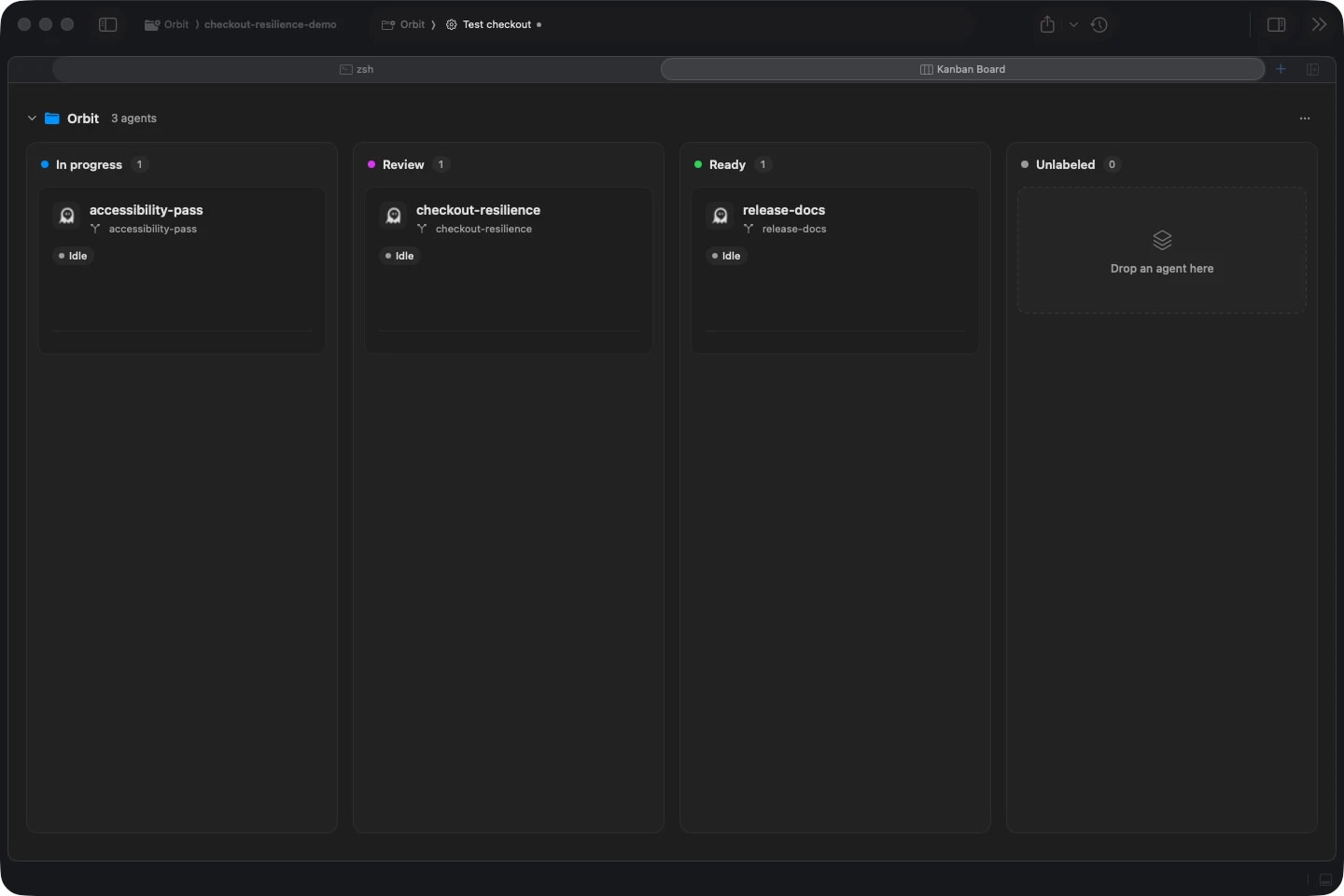Click the Orbit blue folder icon

[x=52, y=119]
